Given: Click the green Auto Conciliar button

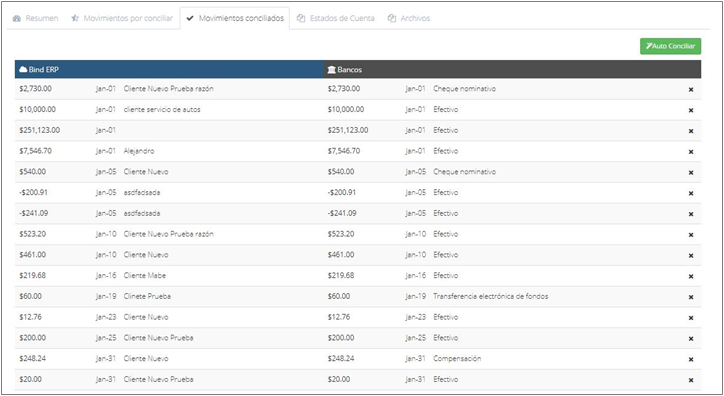Looking at the screenshot, I should [x=670, y=46].
